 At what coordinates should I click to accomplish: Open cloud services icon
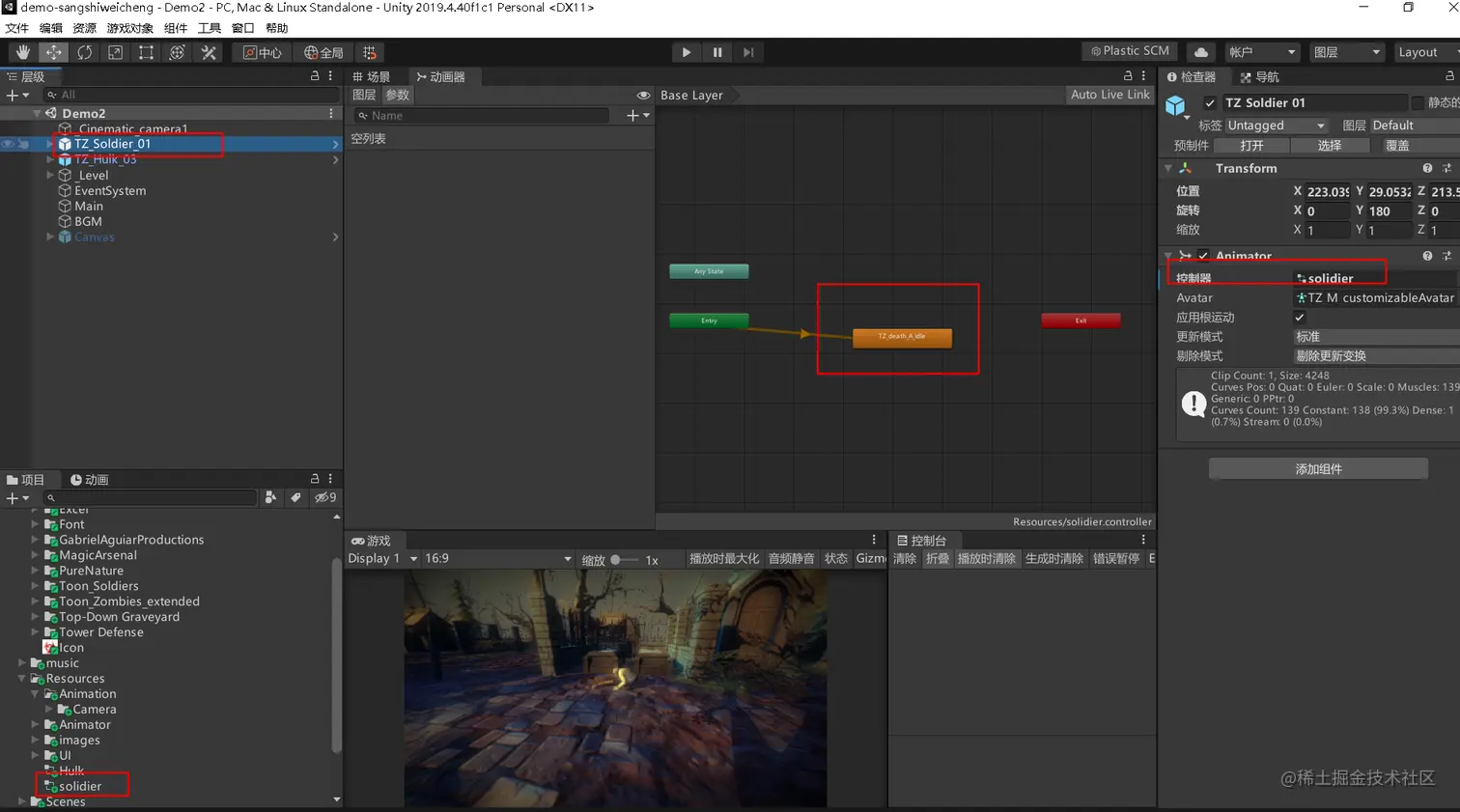coord(1200,52)
